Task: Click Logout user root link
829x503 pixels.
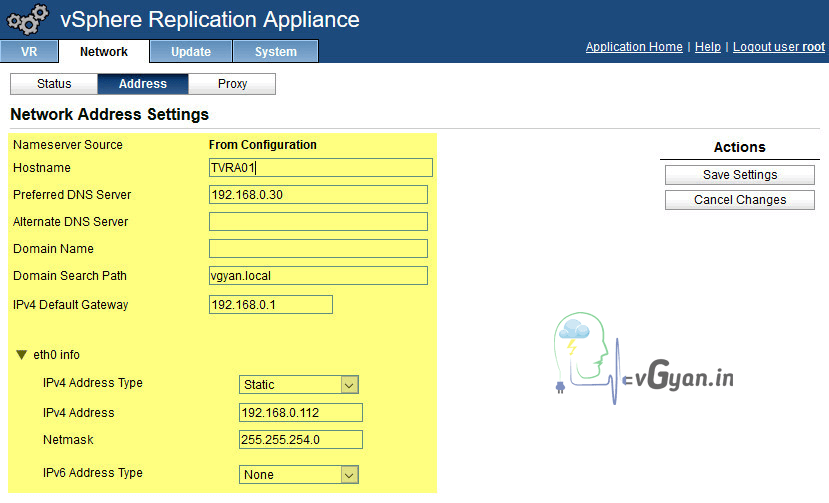Action: tap(779, 47)
